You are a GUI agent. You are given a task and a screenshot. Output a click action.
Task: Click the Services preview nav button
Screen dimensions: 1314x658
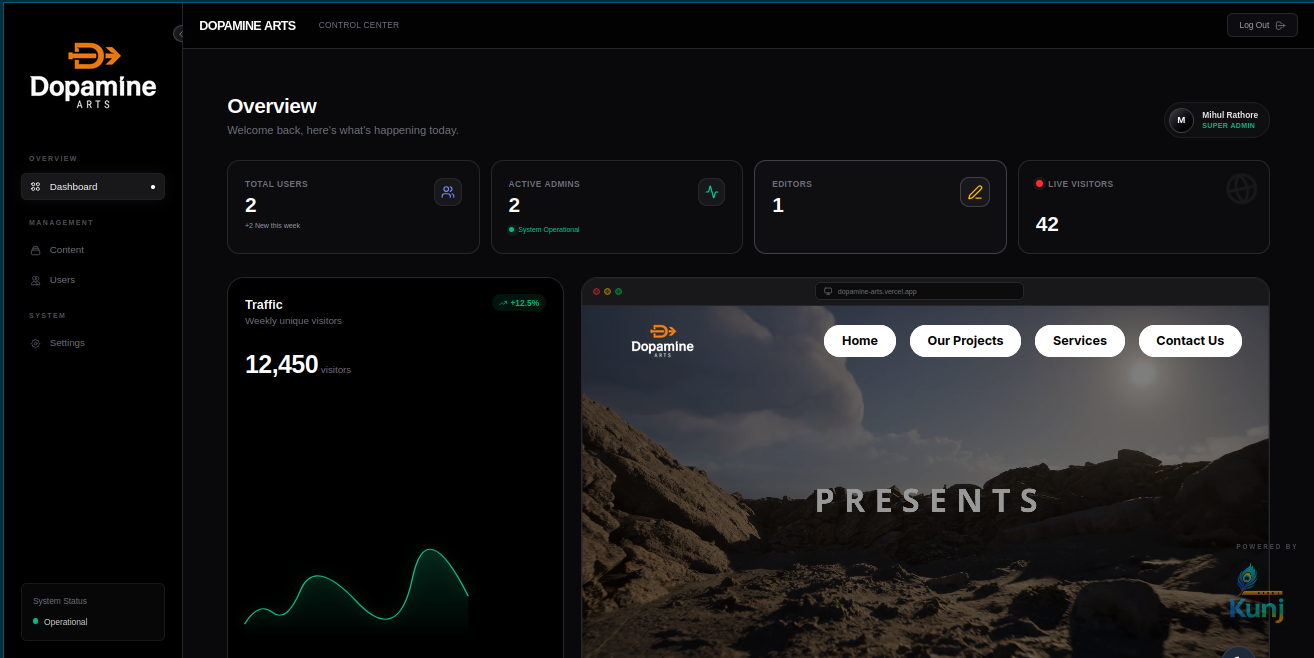coord(1079,341)
